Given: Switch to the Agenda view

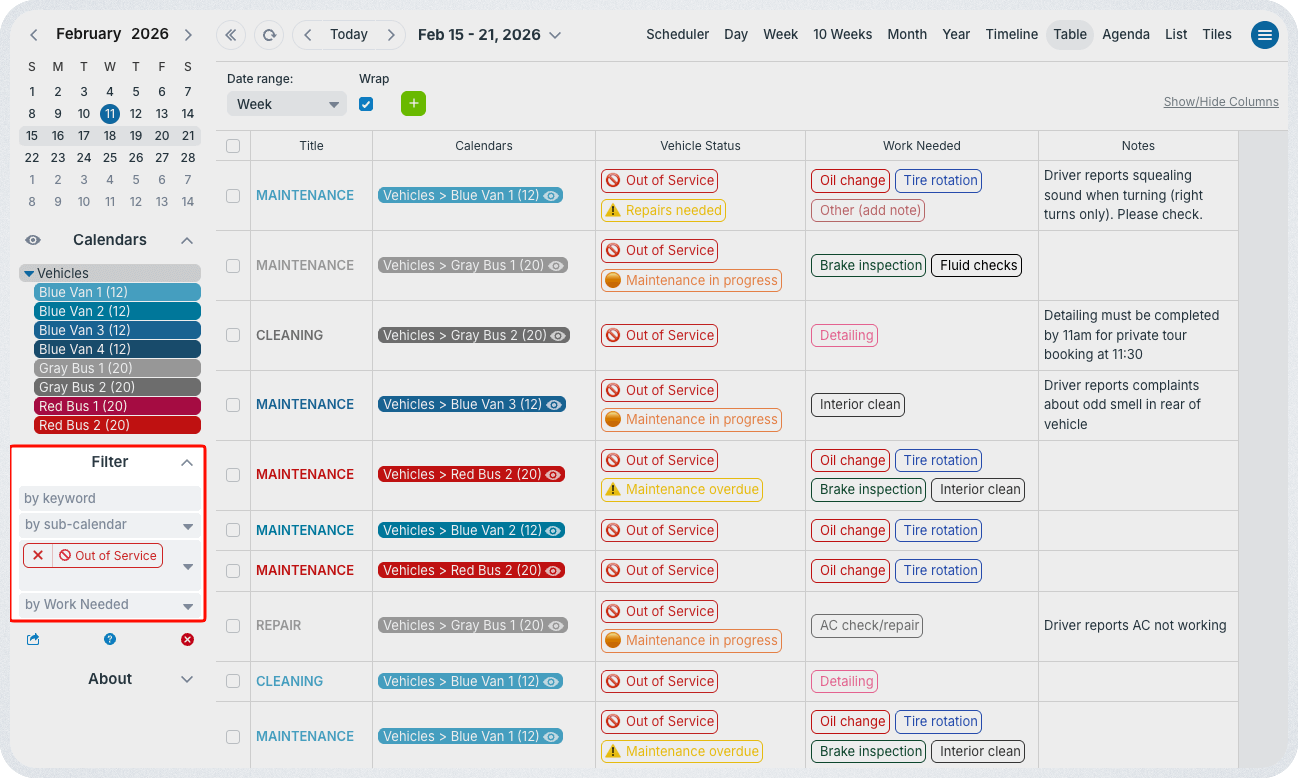Looking at the screenshot, I should 1125,34.
